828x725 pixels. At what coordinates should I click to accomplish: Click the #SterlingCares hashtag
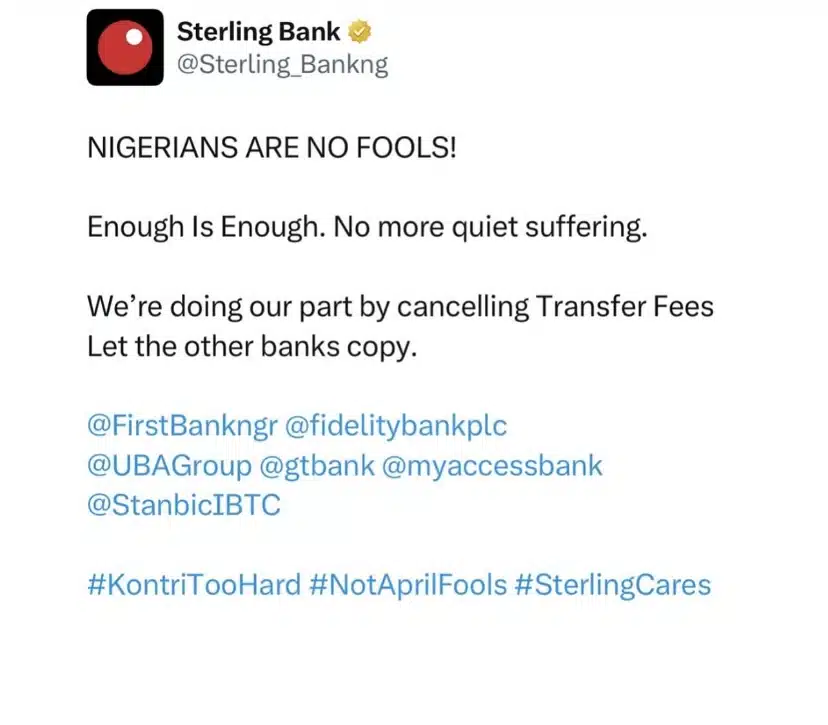612,584
